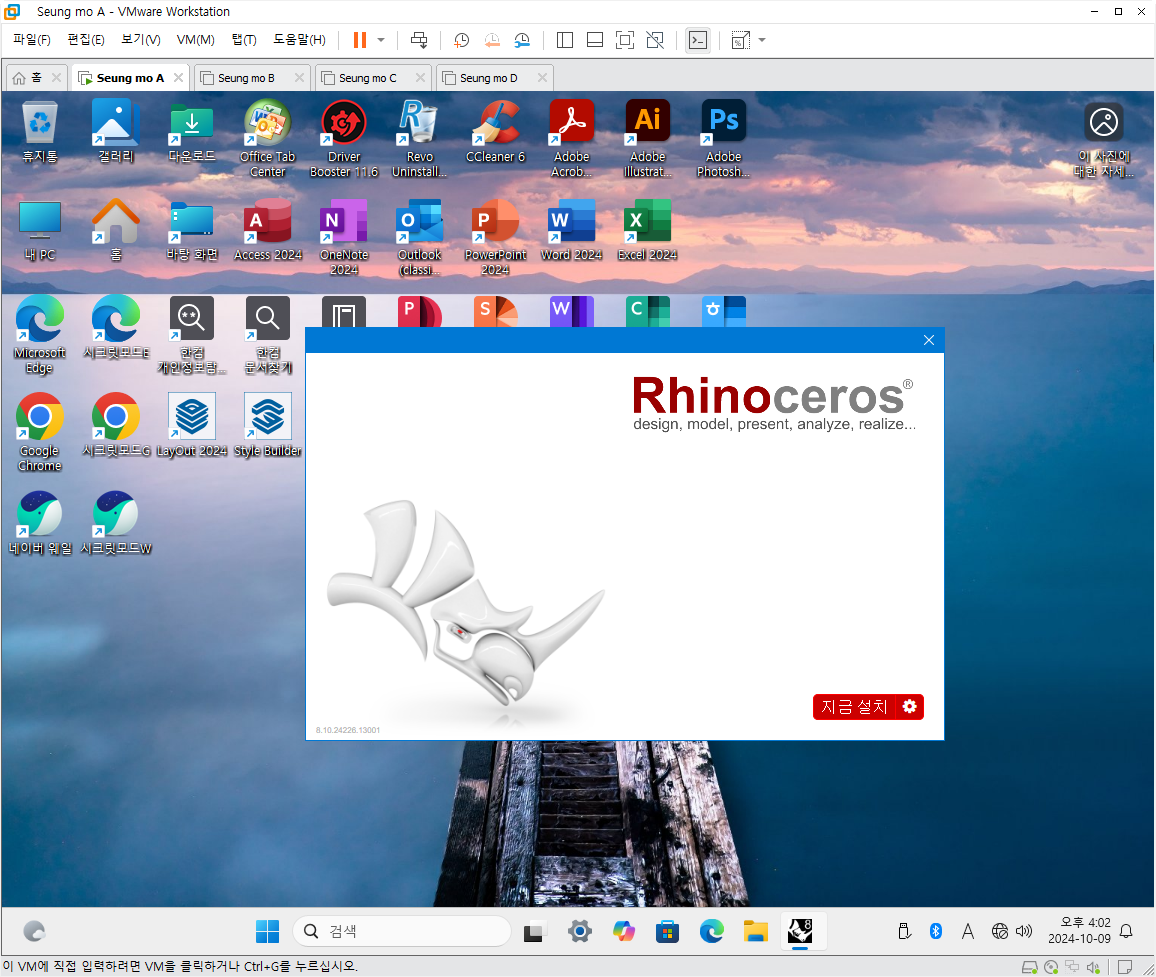This screenshot has height=977, width=1156.
Task: Click the 이 사진에 대한 자세한 정보 icon
Action: [1104, 140]
